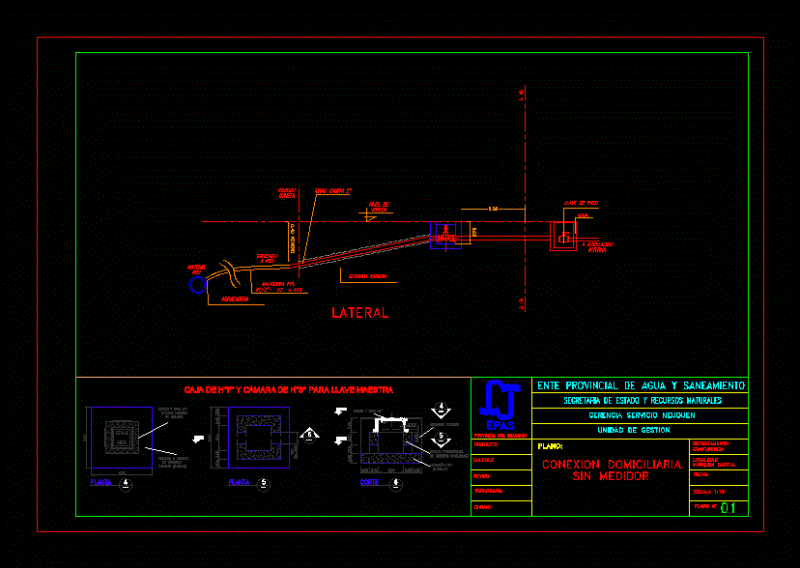800x568 pixels.
Task: Click 'GERENCIA SERVICIO NEUQUEN' text
Action: [642, 415]
